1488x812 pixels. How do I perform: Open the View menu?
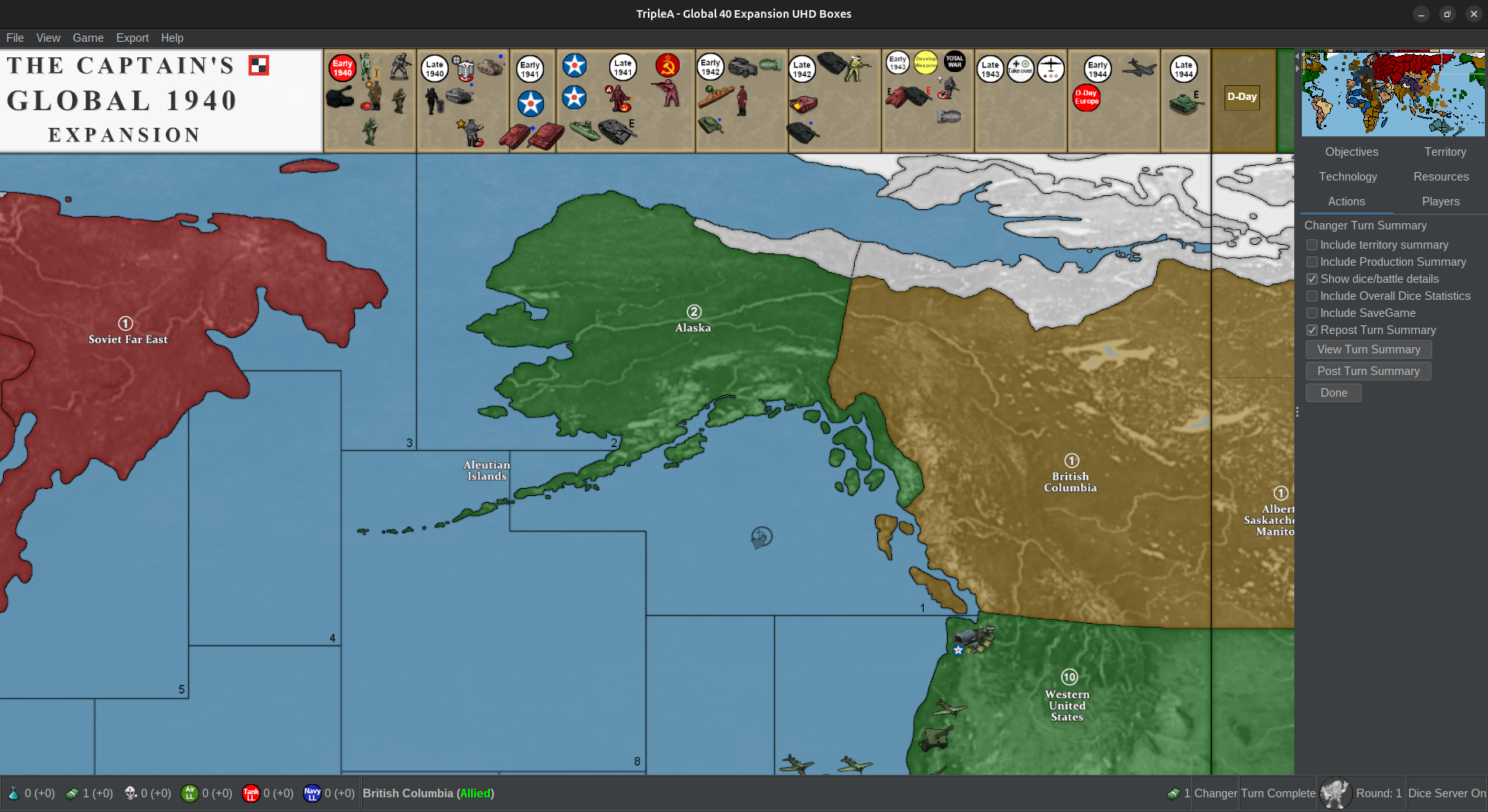pyautogui.click(x=48, y=38)
